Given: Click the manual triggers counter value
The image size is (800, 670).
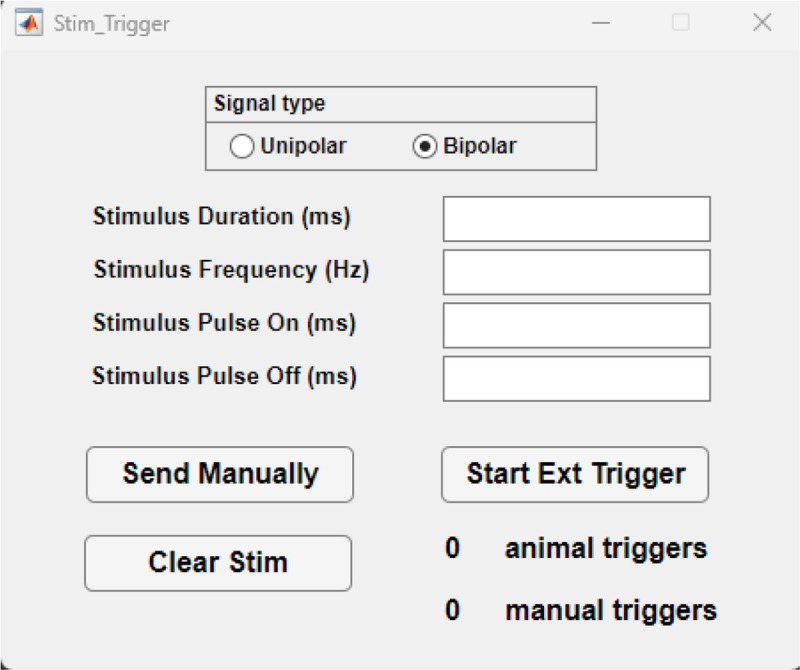Looking at the screenshot, I should (453, 610).
